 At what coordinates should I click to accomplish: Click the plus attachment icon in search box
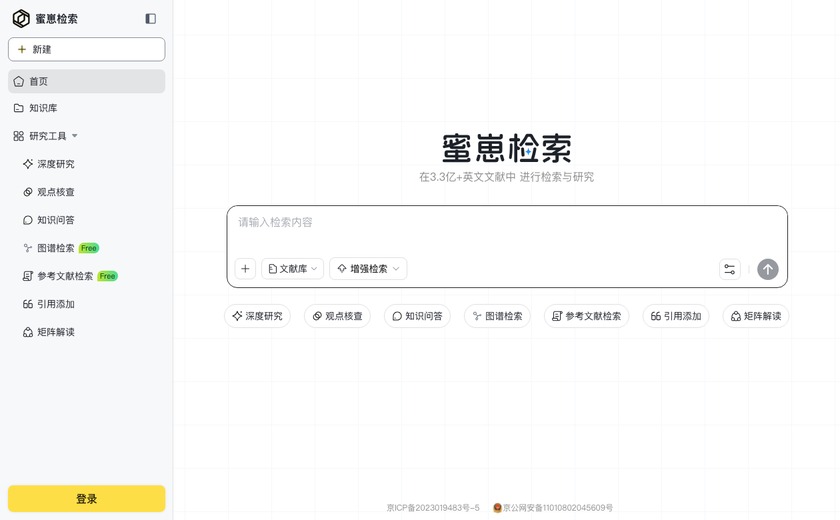click(x=245, y=269)
